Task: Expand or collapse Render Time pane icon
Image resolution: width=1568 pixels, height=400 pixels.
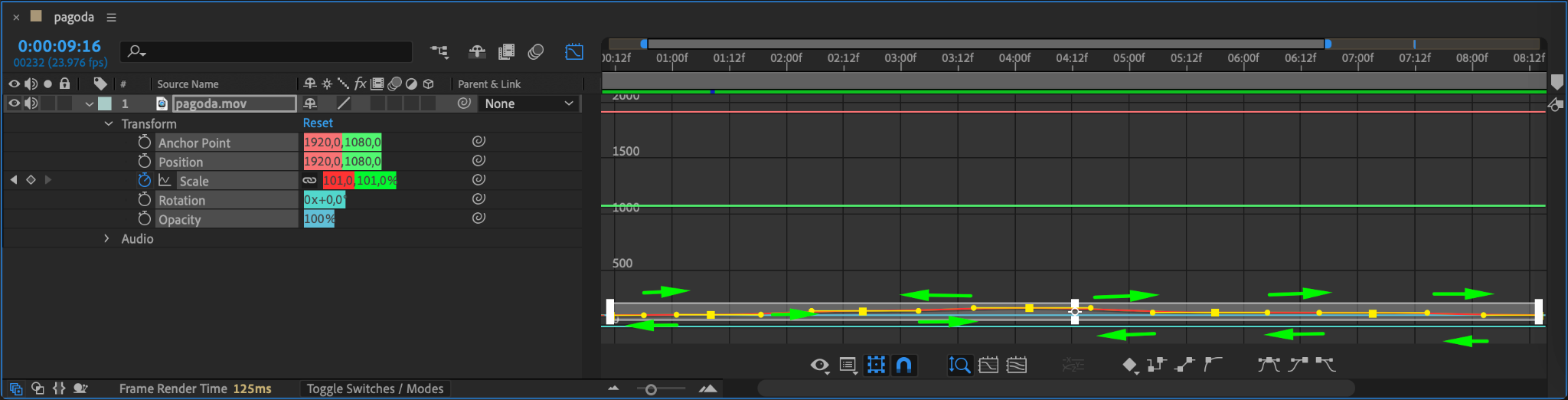Action: [x=80, y=389]
